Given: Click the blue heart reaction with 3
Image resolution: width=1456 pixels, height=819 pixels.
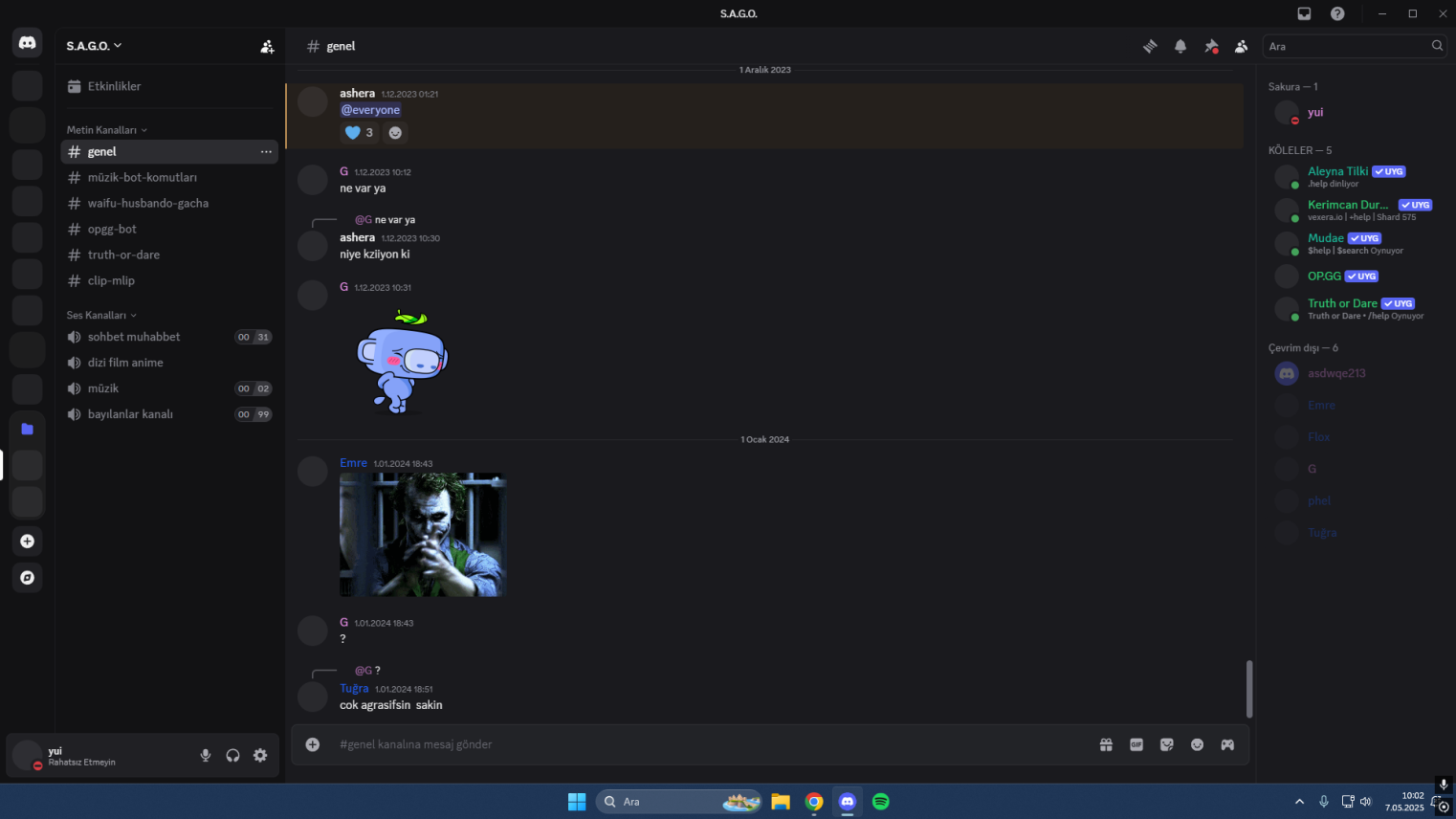Looking at the screenshot, I should click(359, 133).
